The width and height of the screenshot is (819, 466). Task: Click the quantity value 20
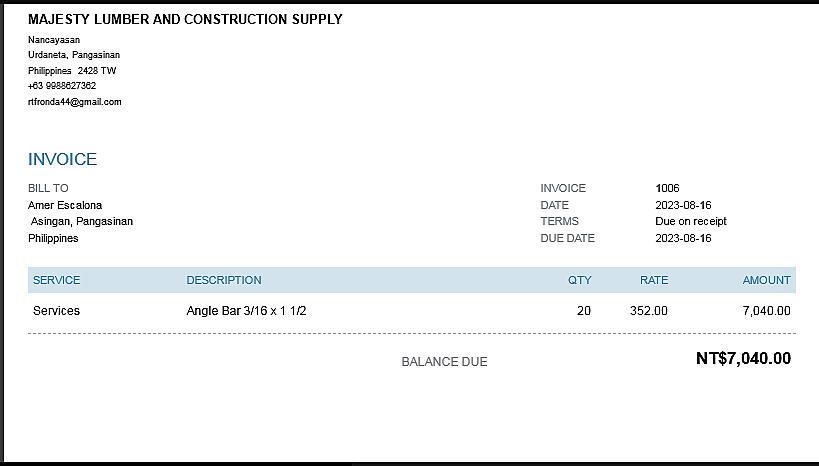[584, 311]
